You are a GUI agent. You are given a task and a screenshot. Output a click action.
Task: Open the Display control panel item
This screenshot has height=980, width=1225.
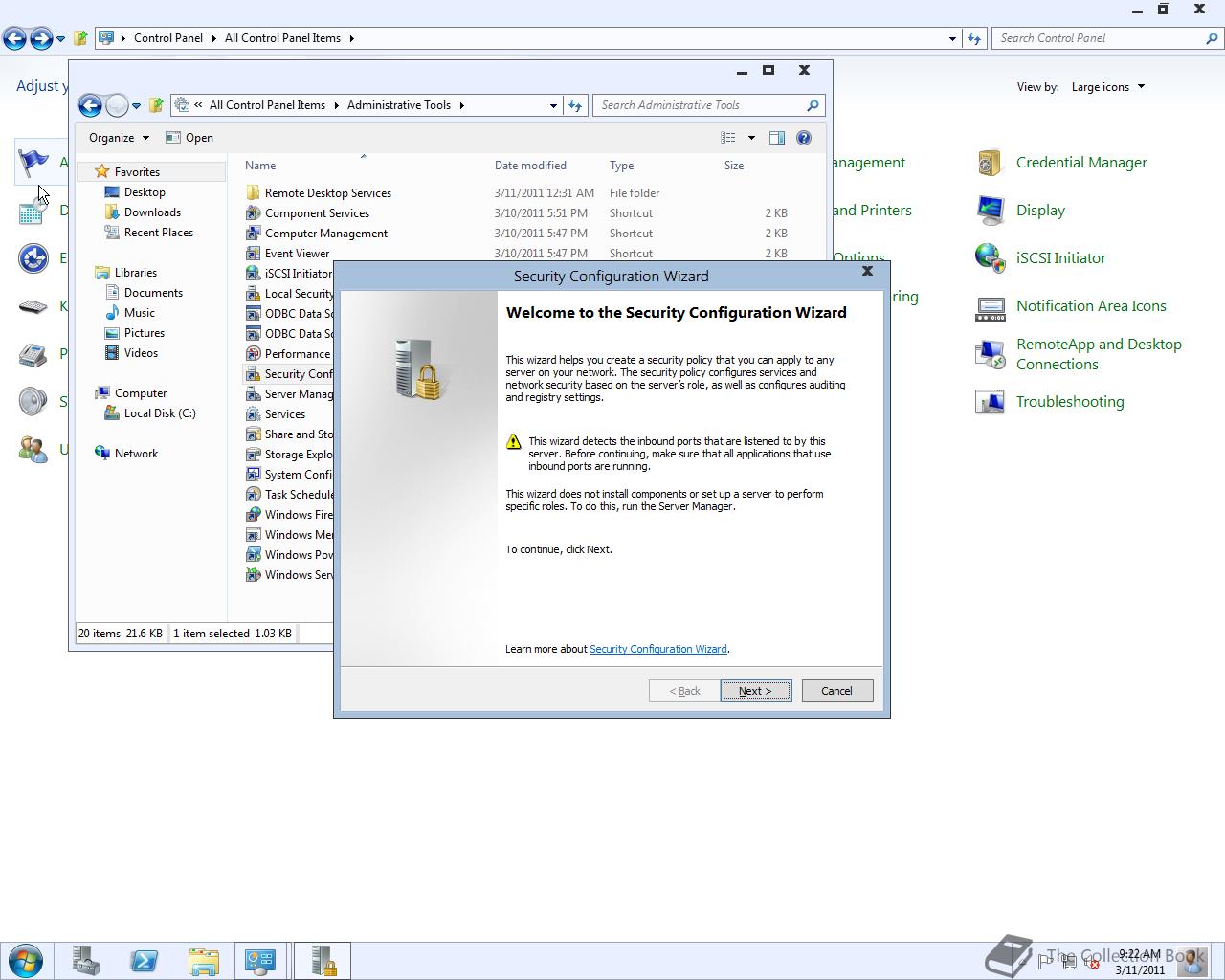click(1040, 211)
